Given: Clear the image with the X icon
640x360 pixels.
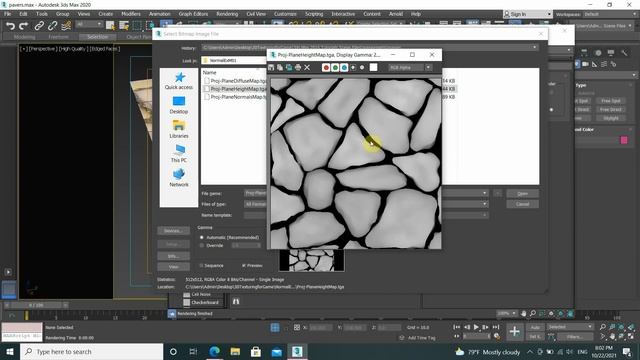Looking at the screenshot, I should (307, 67).
